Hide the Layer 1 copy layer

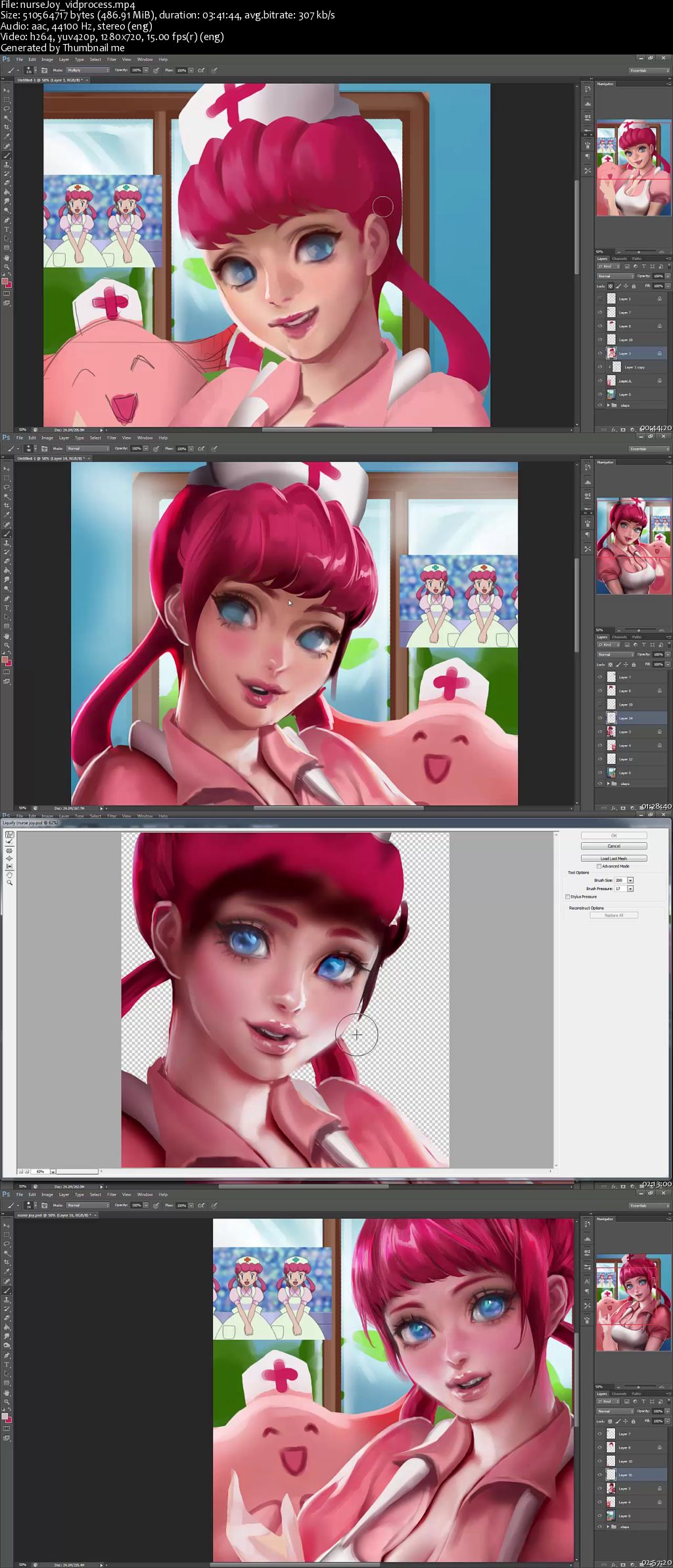600,367
